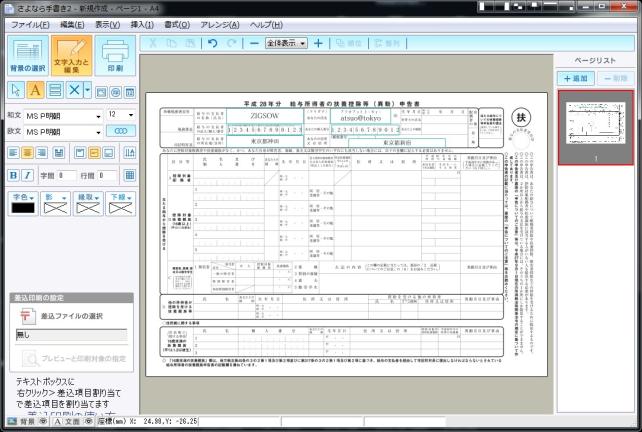Zoom out with the minus icon
The image size is (642, 432).
254,43
